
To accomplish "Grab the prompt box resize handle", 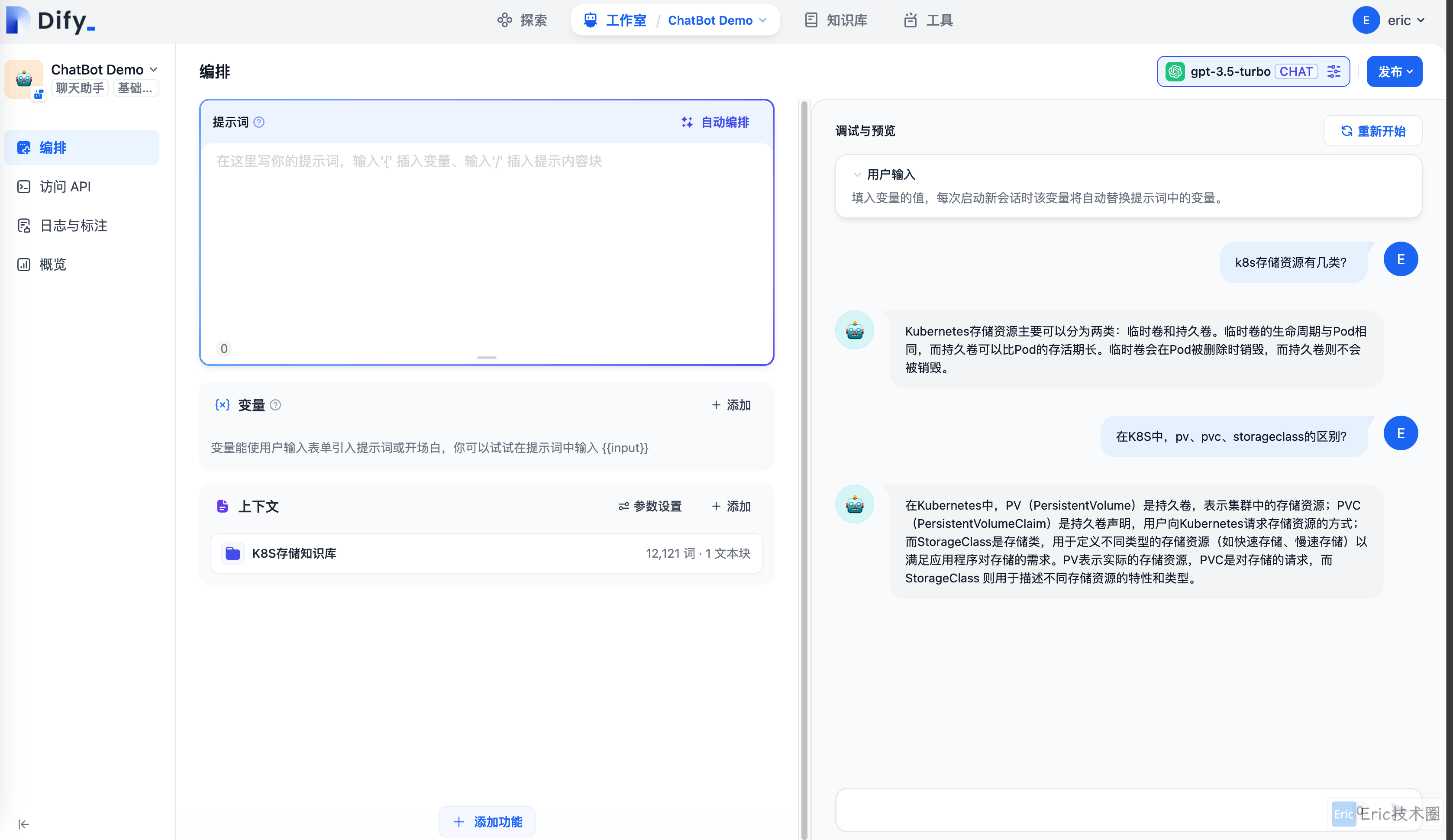I will (x=487, y=358).
